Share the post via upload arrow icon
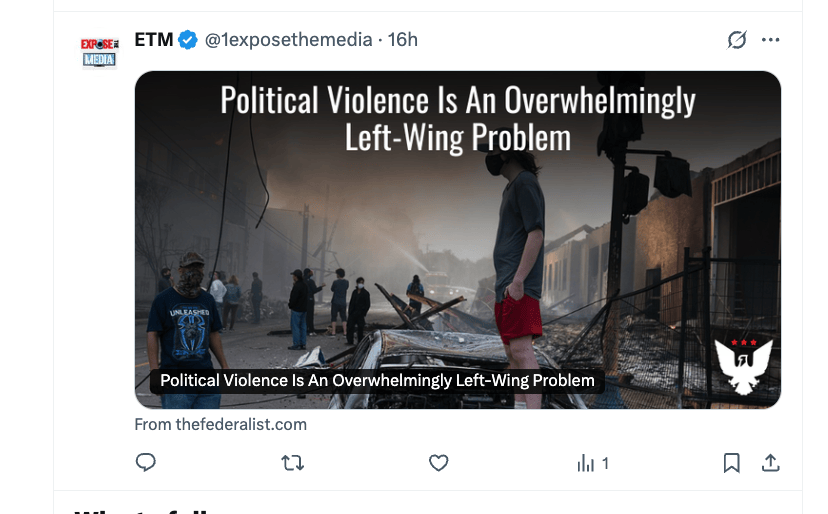This screenshot has height=514, width=828. [x=770, y=463]
